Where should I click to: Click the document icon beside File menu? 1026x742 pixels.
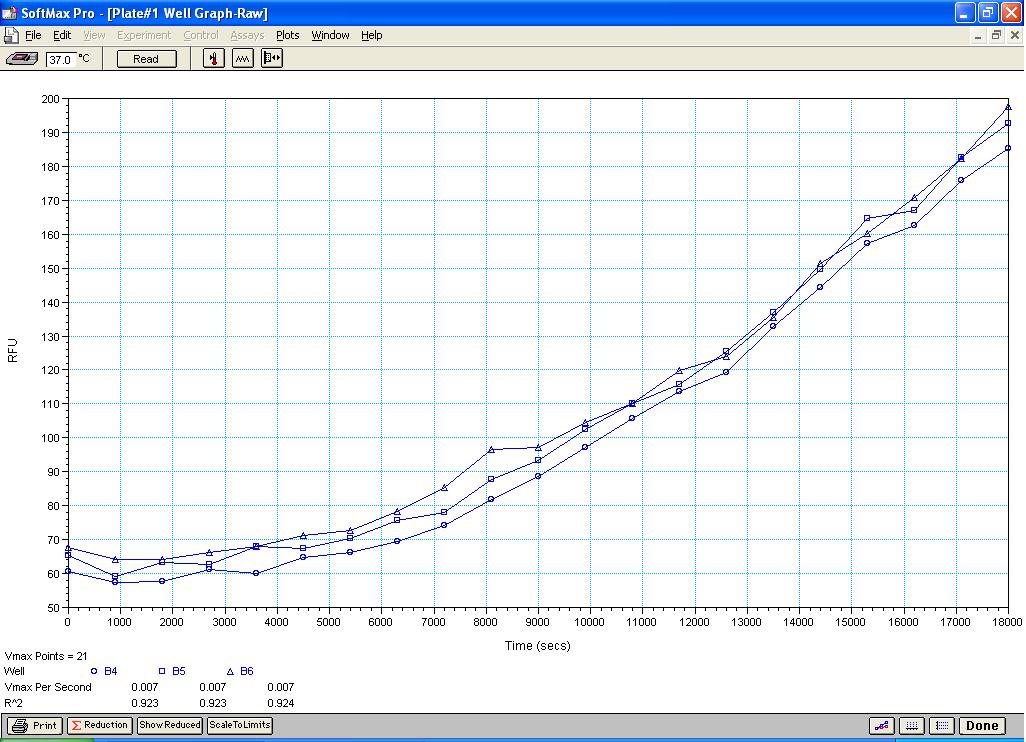(12, 35)
